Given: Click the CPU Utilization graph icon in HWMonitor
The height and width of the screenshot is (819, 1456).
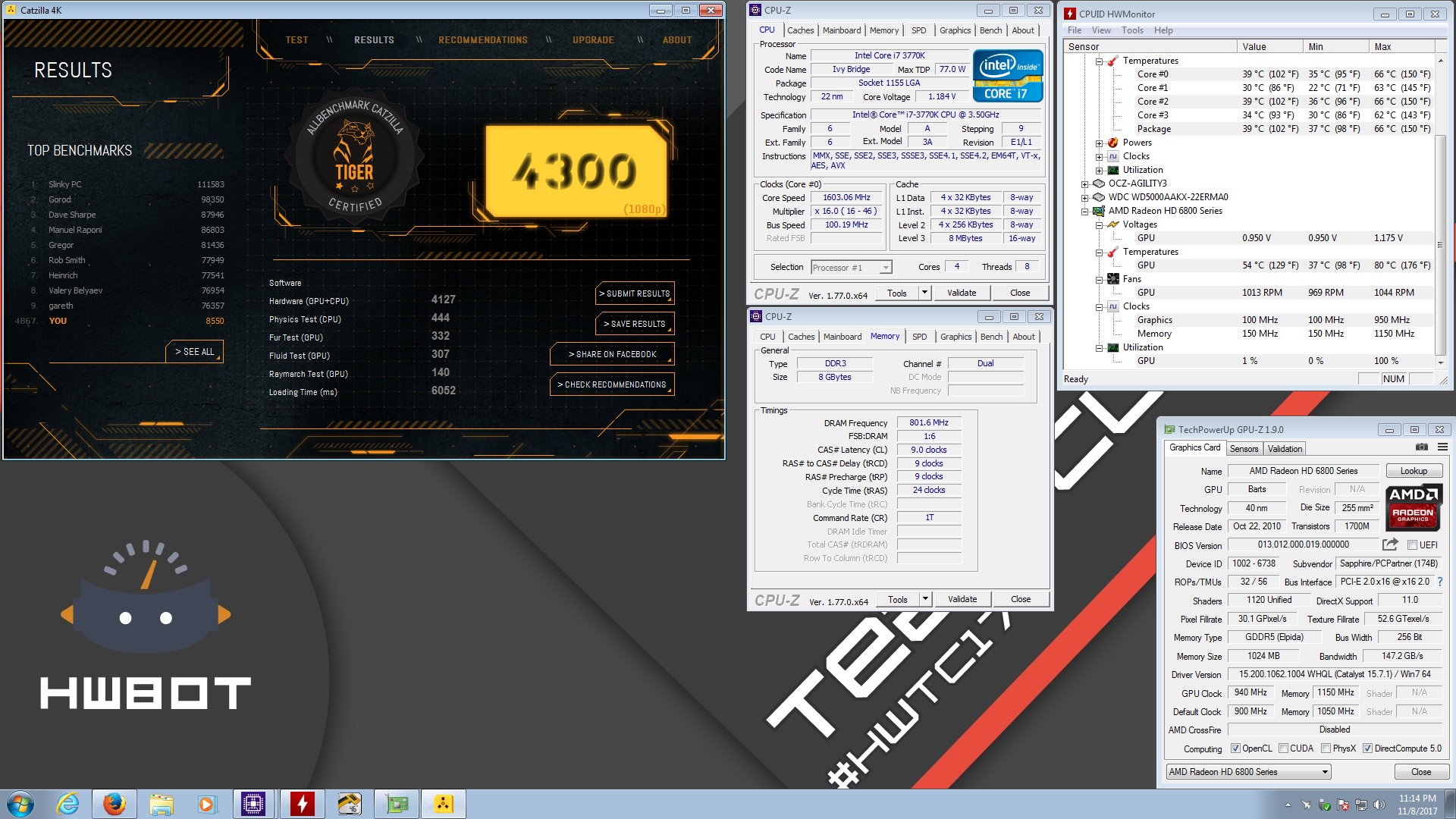Looking at the screenshot, I should point(1112,170).
